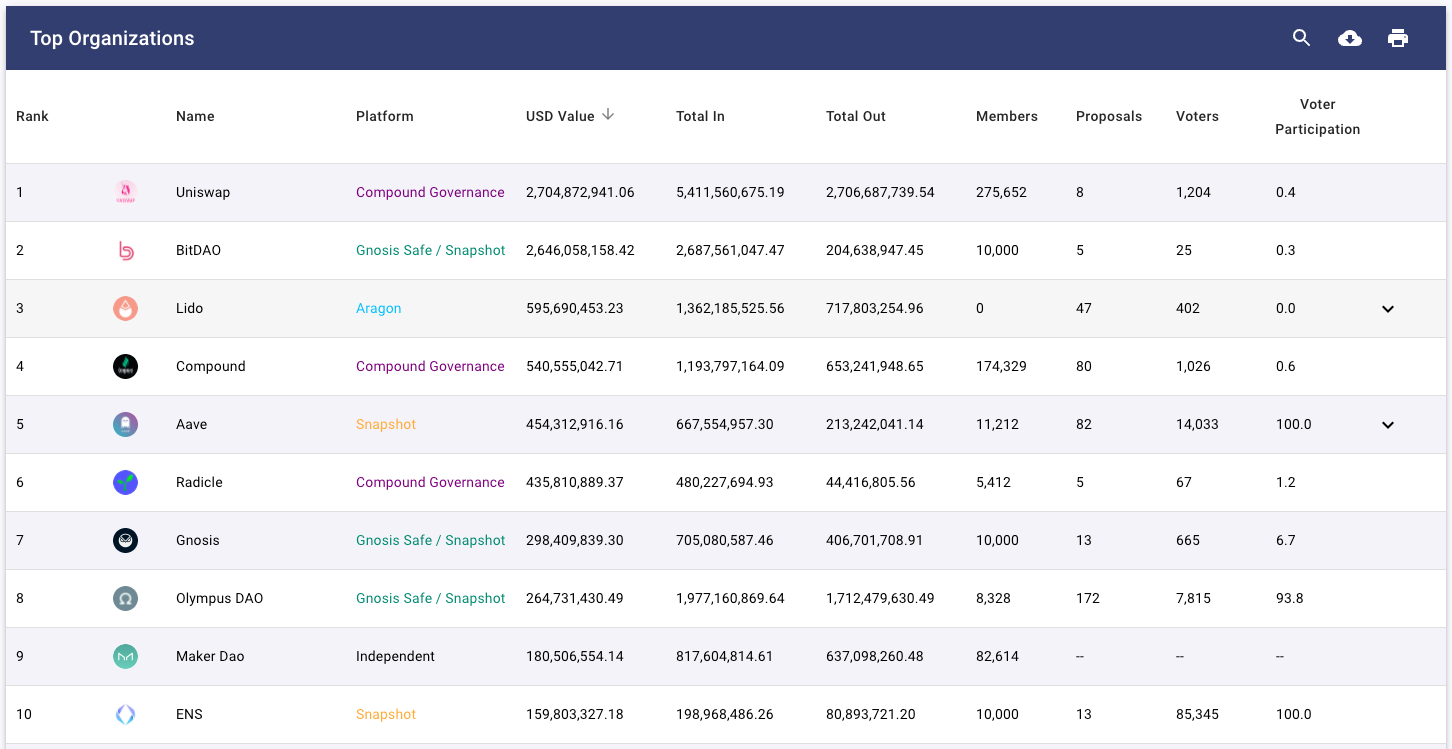Sort by Members column header
Viewport: 1452px width, 749px height.
(1007, 116)
